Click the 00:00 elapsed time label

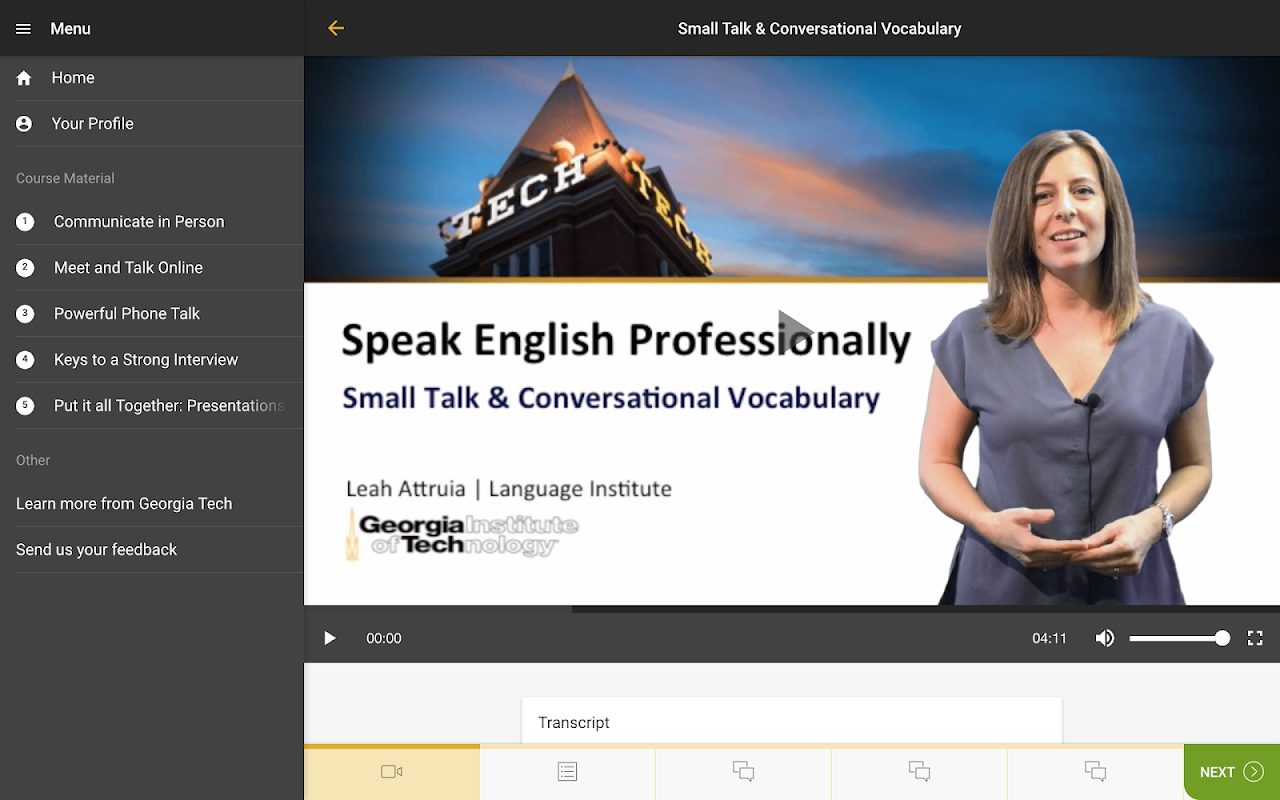[x=384, y=638]
